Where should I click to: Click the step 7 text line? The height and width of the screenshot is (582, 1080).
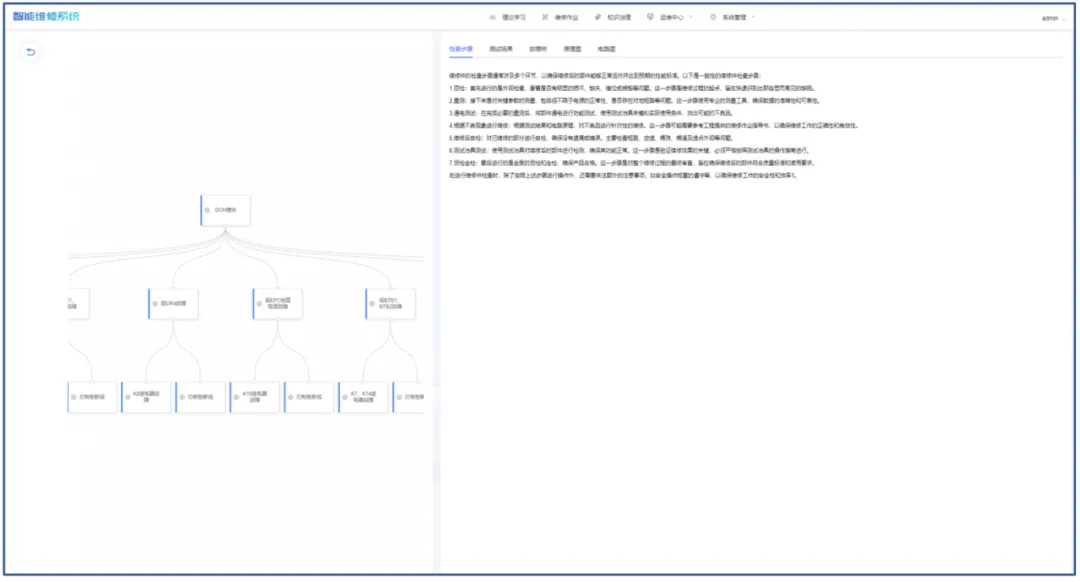click(632, 163)
